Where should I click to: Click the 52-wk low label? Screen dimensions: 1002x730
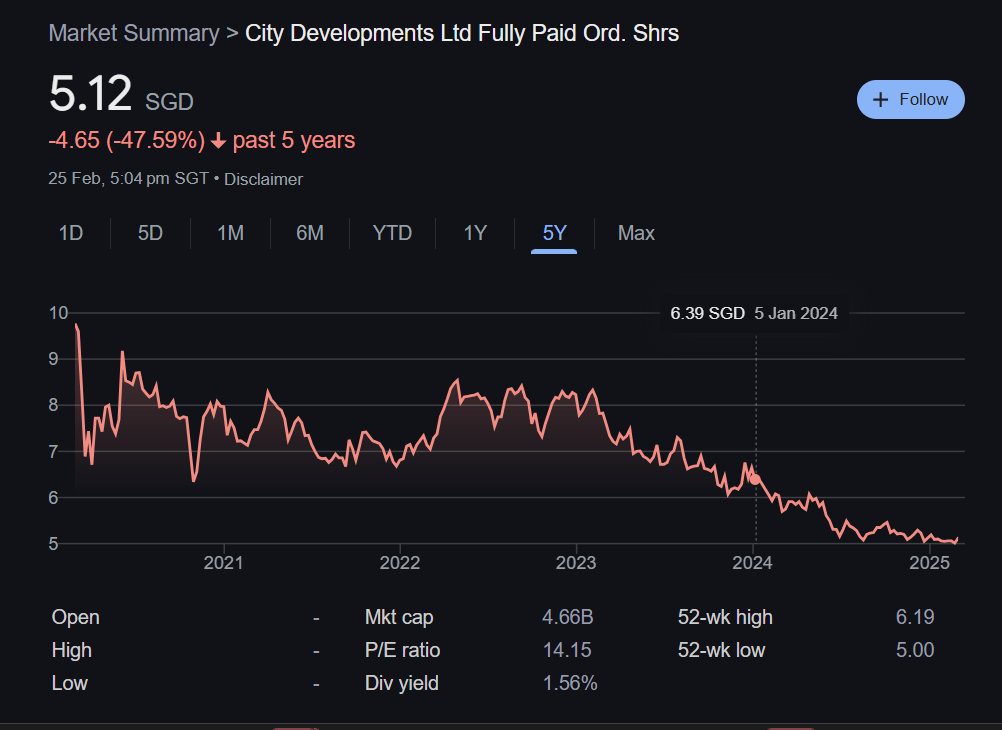coord(721,650)
